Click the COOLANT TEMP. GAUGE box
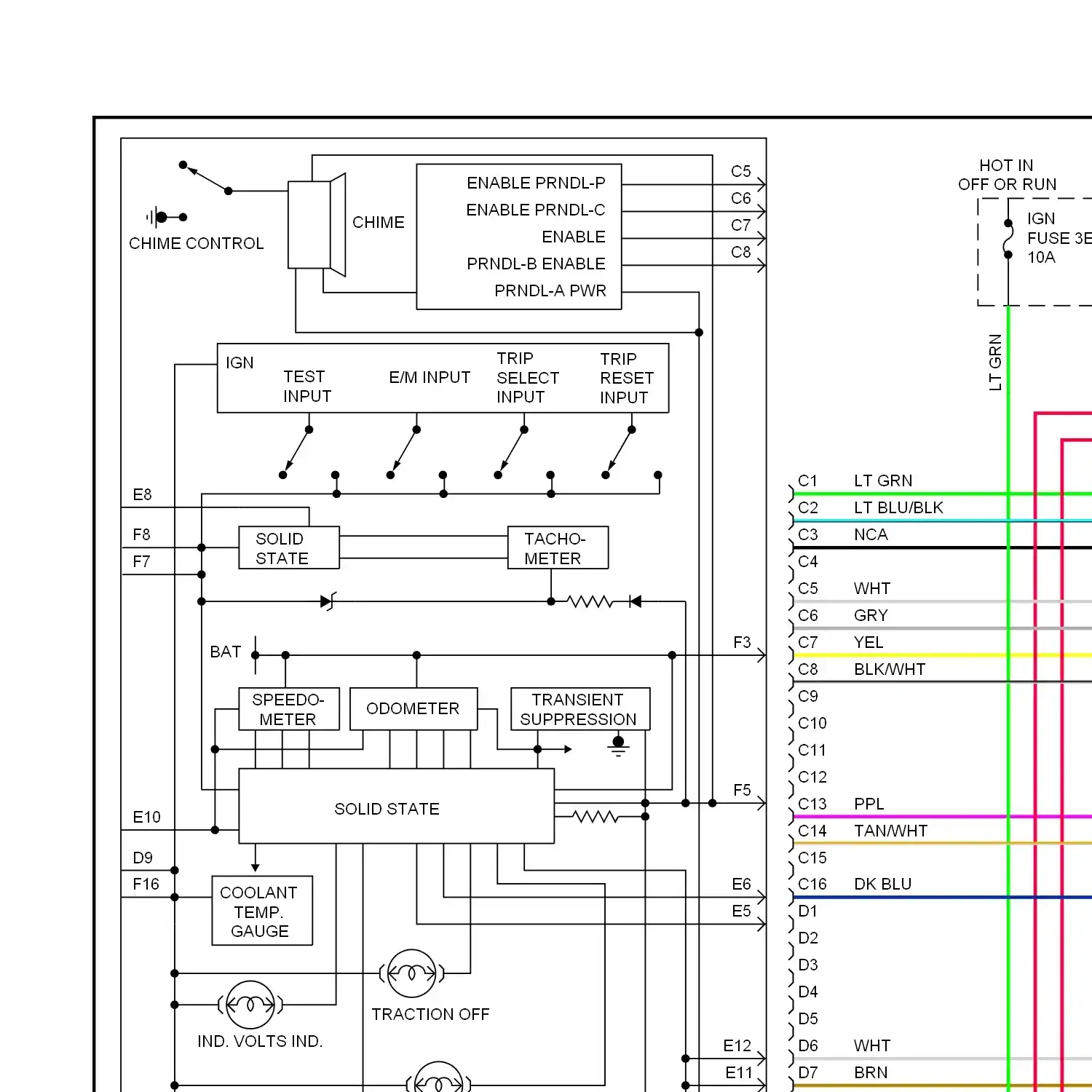Viewport: 1092px width, 1092px height. click(262, 911)
